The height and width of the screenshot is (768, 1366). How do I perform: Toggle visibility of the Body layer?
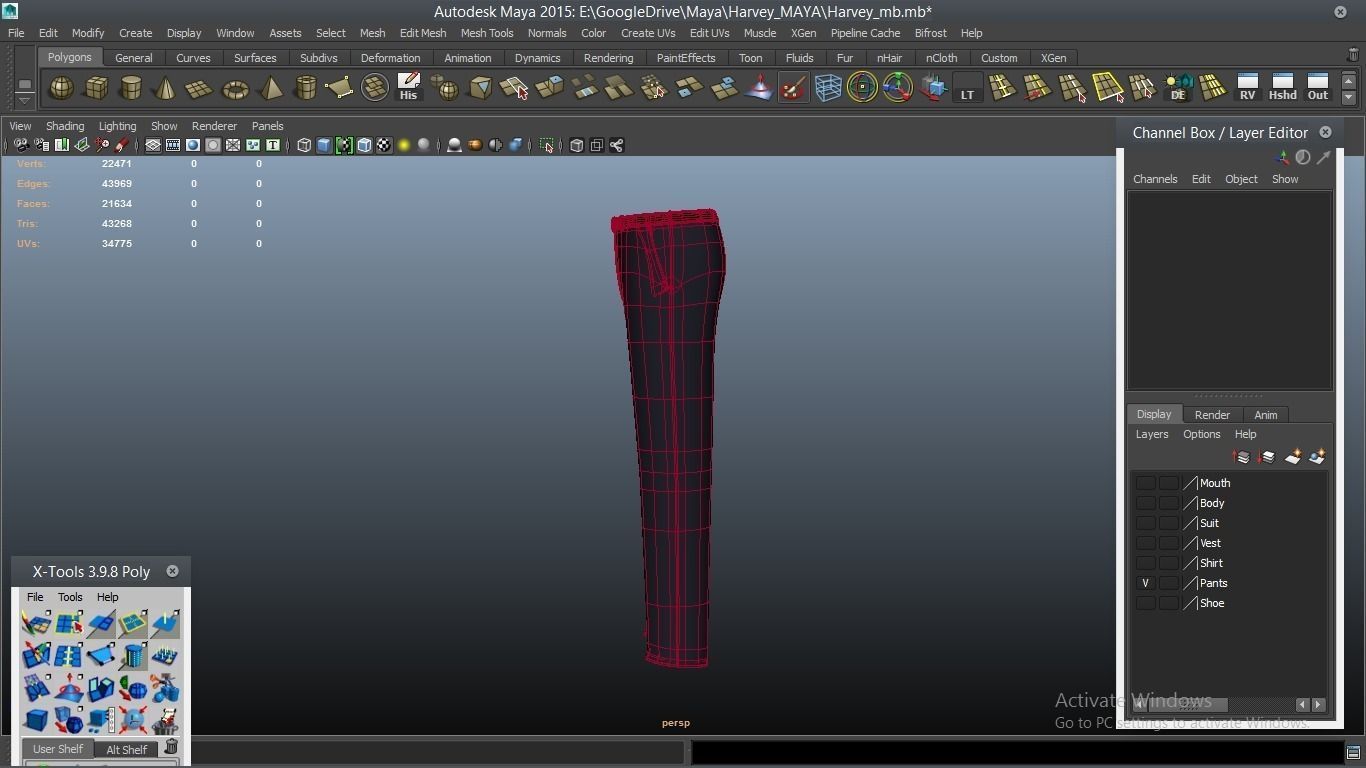point(1145,503)
